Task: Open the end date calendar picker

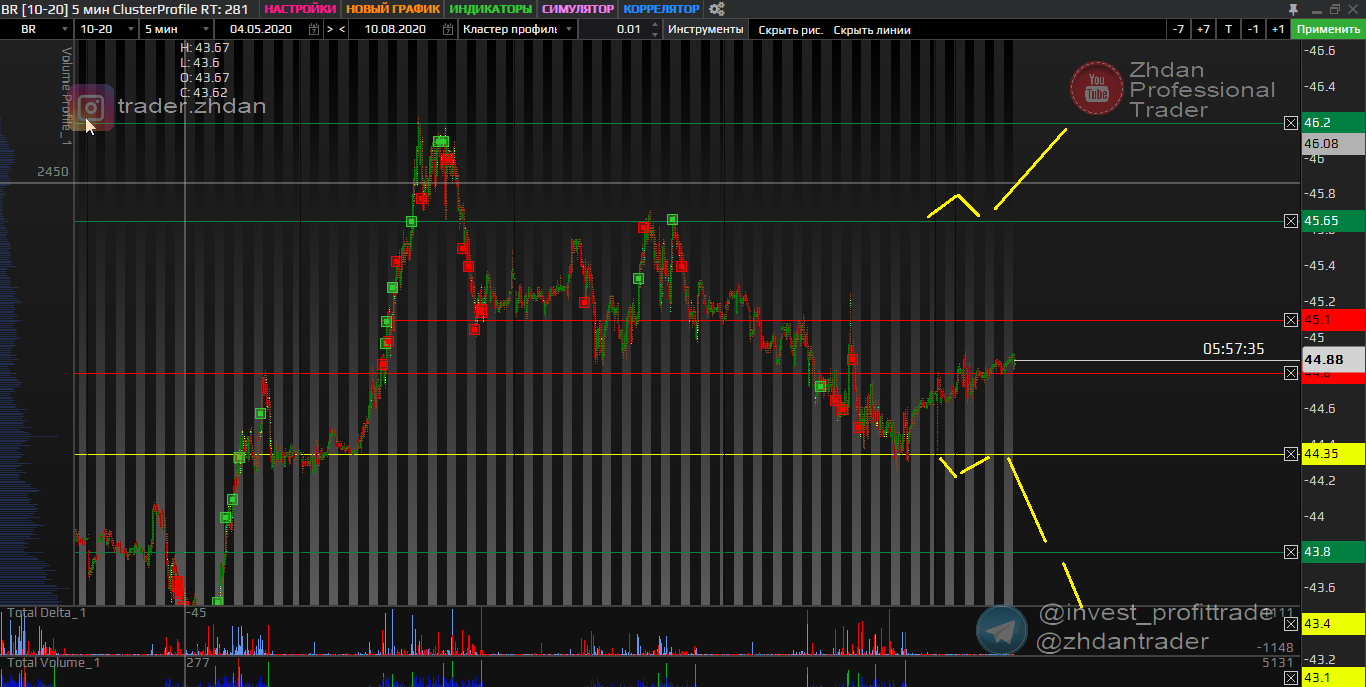Action: [x=446, y=30]
